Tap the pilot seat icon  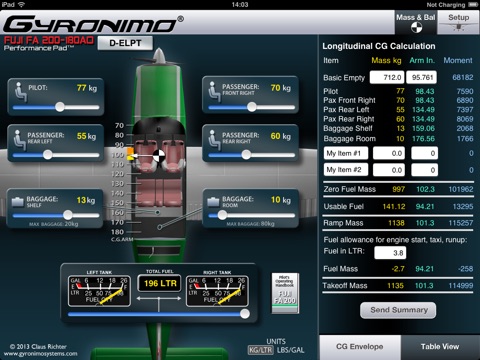(20, 92)
